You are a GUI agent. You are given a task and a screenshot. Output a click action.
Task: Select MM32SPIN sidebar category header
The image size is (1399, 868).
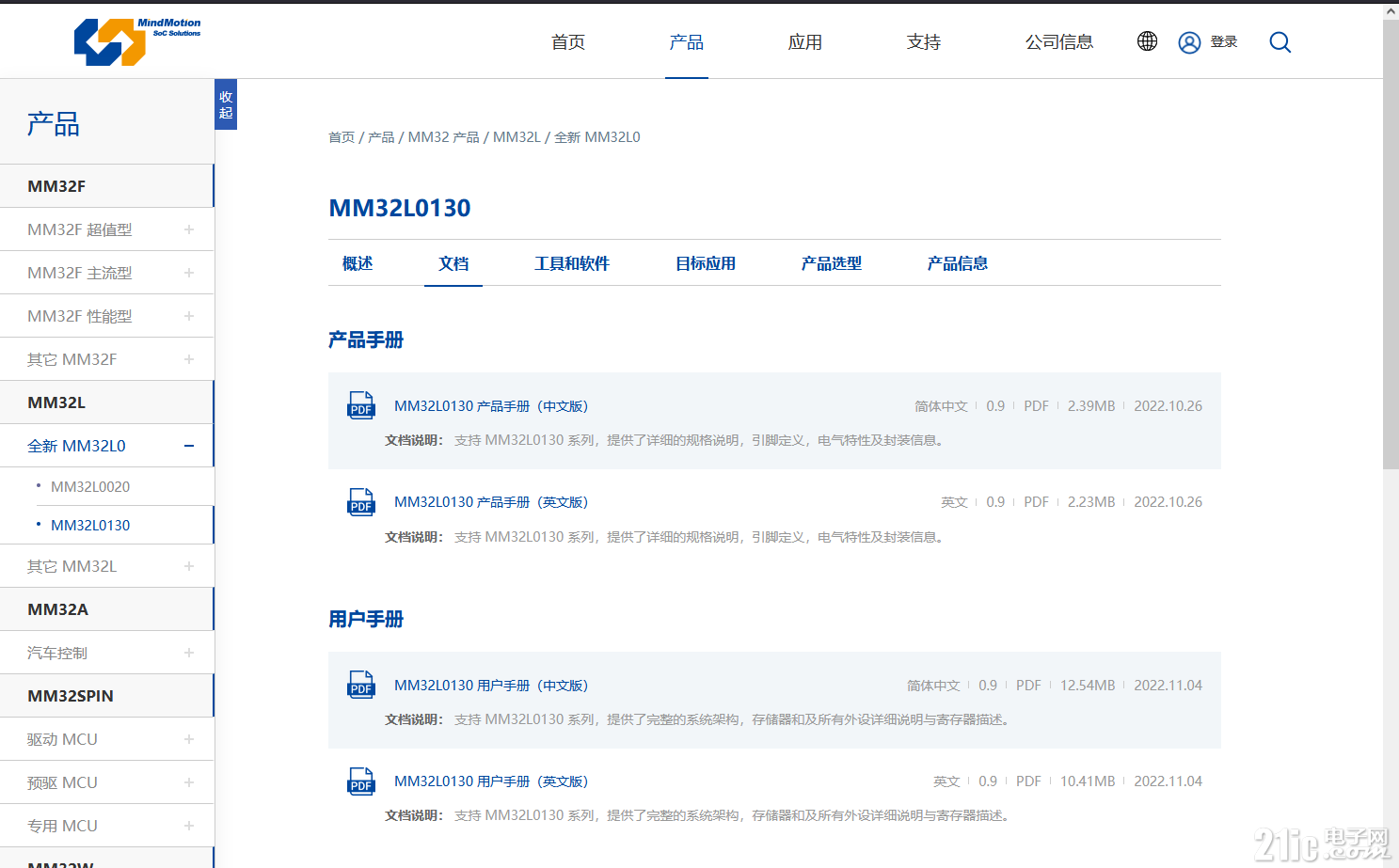[x=106, y=696]
